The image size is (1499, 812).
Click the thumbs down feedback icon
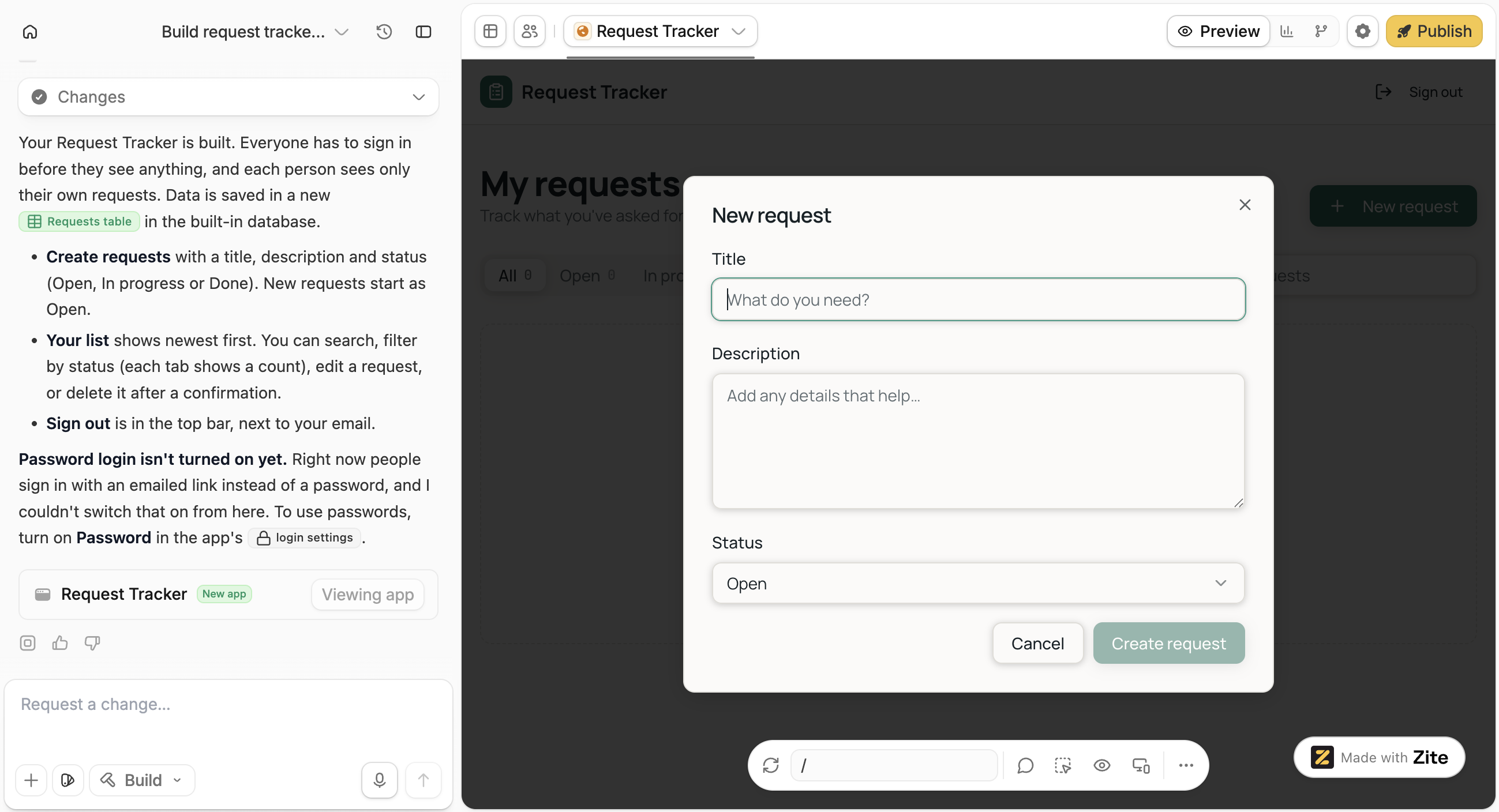pos(92,642)
